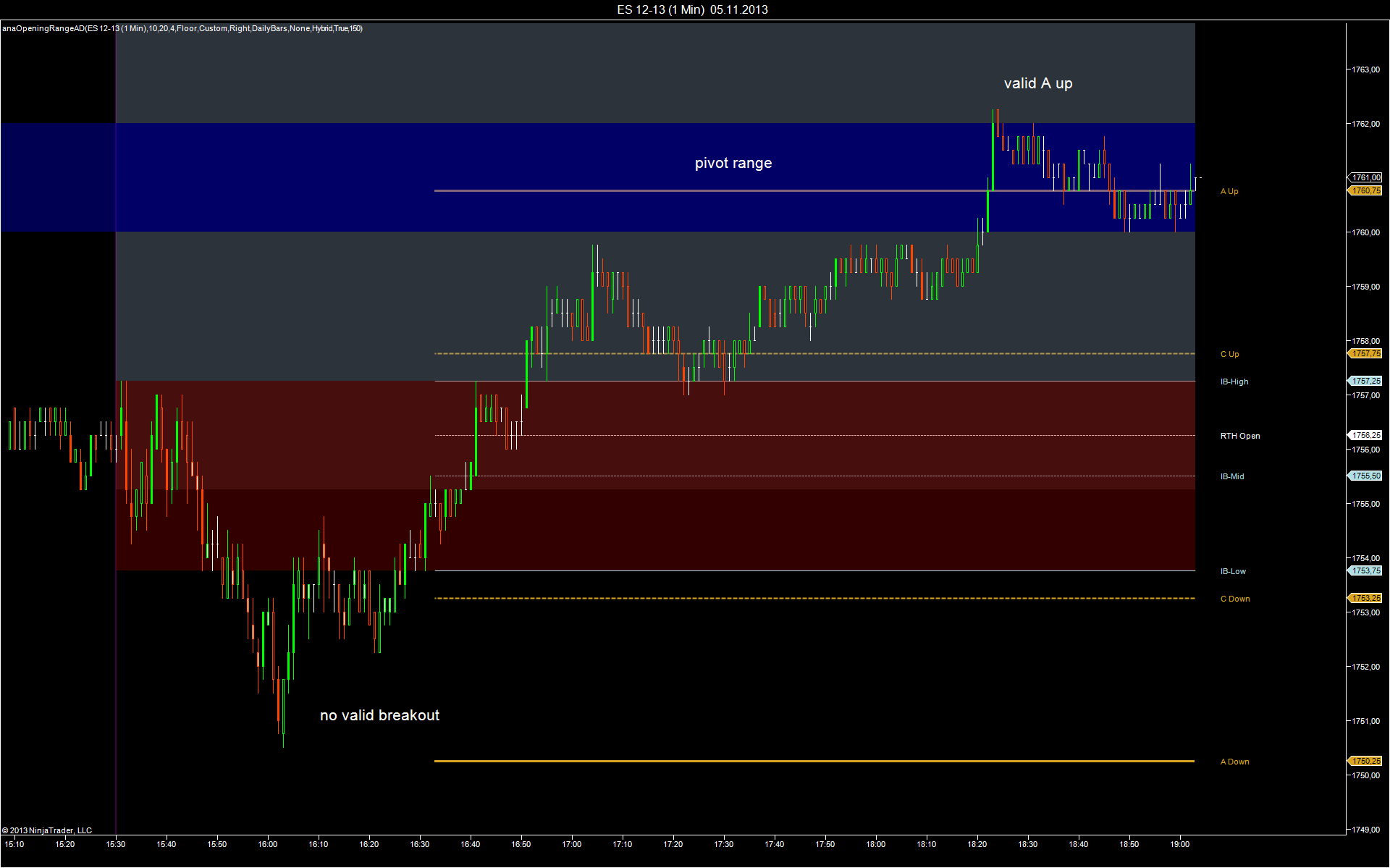
Task: Click the 1752,00 price axis label
Action: pyautogui.click(x=1365, y=667)
